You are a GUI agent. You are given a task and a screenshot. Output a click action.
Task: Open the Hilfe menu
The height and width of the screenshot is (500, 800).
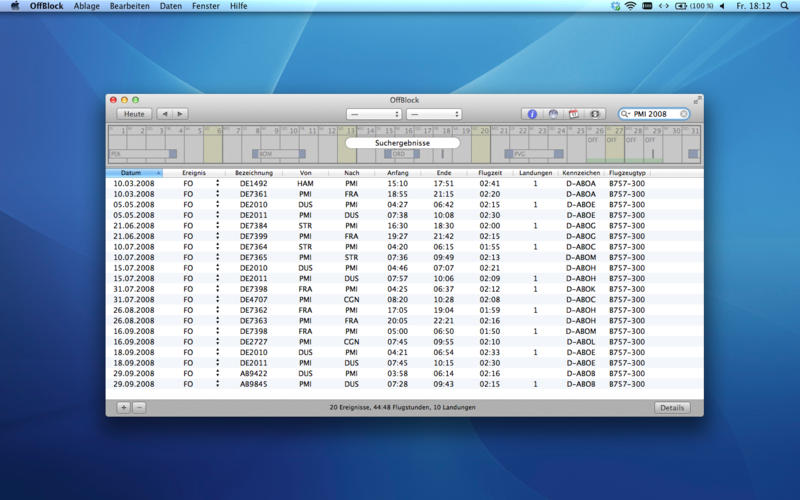[x=238, y=6]
